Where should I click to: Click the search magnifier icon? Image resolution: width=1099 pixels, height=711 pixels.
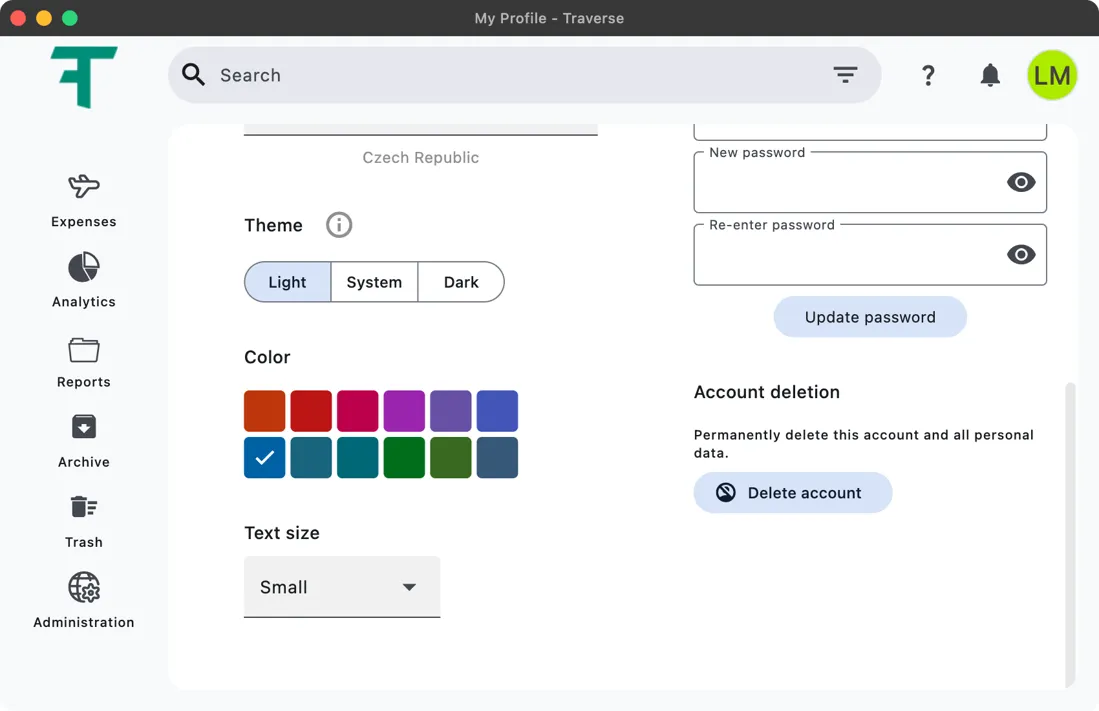[193, 74]
